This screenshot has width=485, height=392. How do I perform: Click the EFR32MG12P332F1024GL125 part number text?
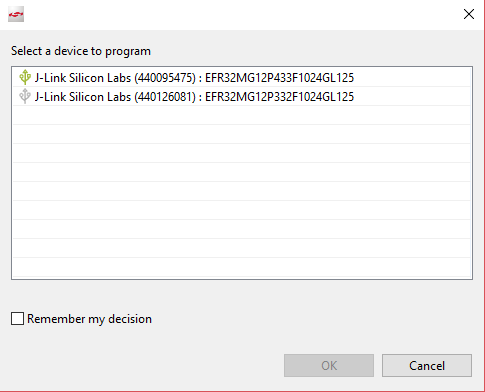(x=279, y=97)
